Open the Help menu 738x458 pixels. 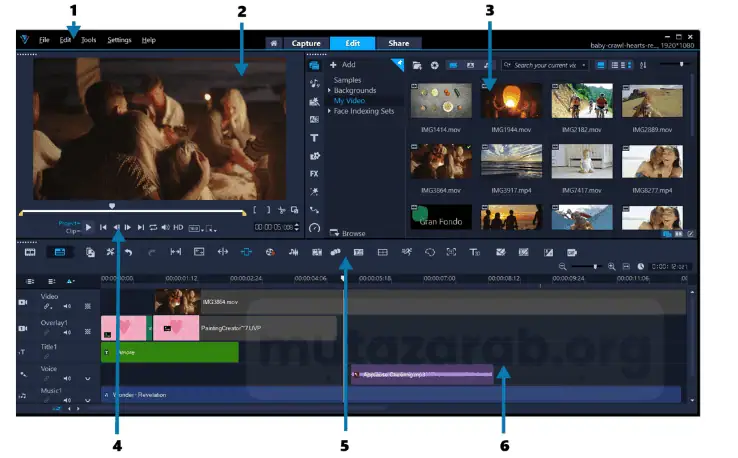pyautogui.click(x=149, y=40)
